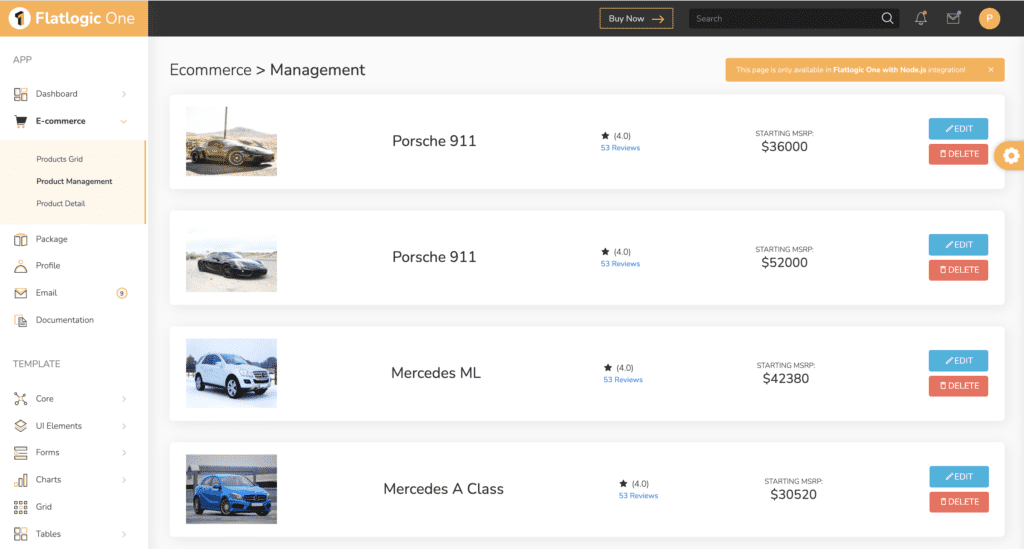Delete the $36000 Porsche 911
The height and width of the screenshot is (549, 1024).
[x=958, y=153]
